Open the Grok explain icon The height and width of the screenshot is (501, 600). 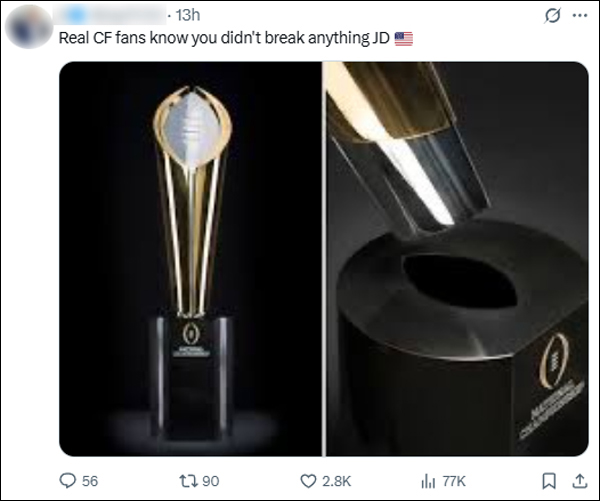pos(550,16)
